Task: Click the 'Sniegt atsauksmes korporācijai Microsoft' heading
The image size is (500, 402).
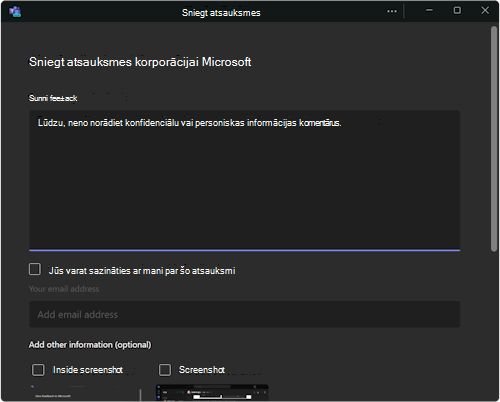Action: (x=140, y=62)
